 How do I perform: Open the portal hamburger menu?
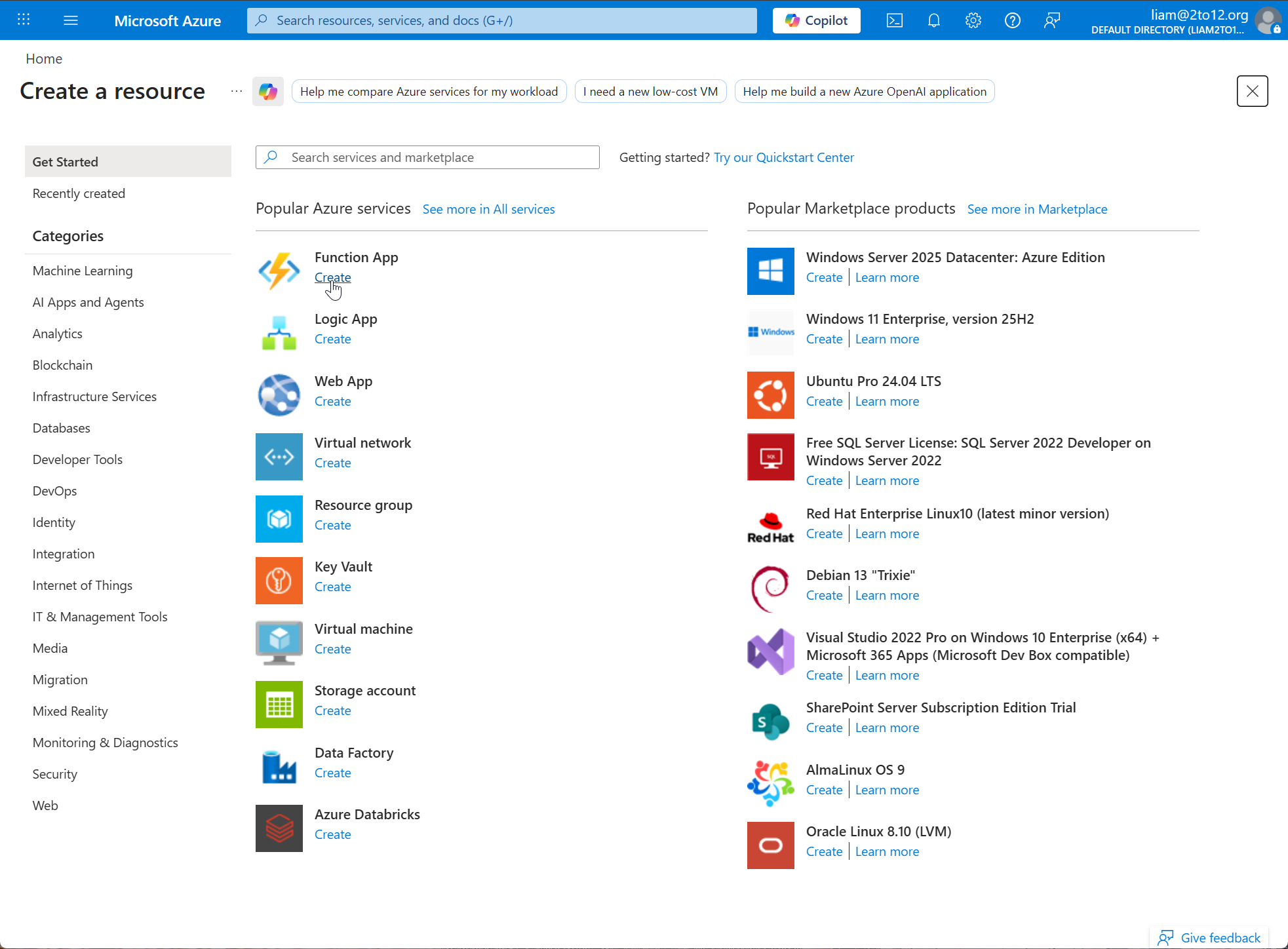point(71,20)
